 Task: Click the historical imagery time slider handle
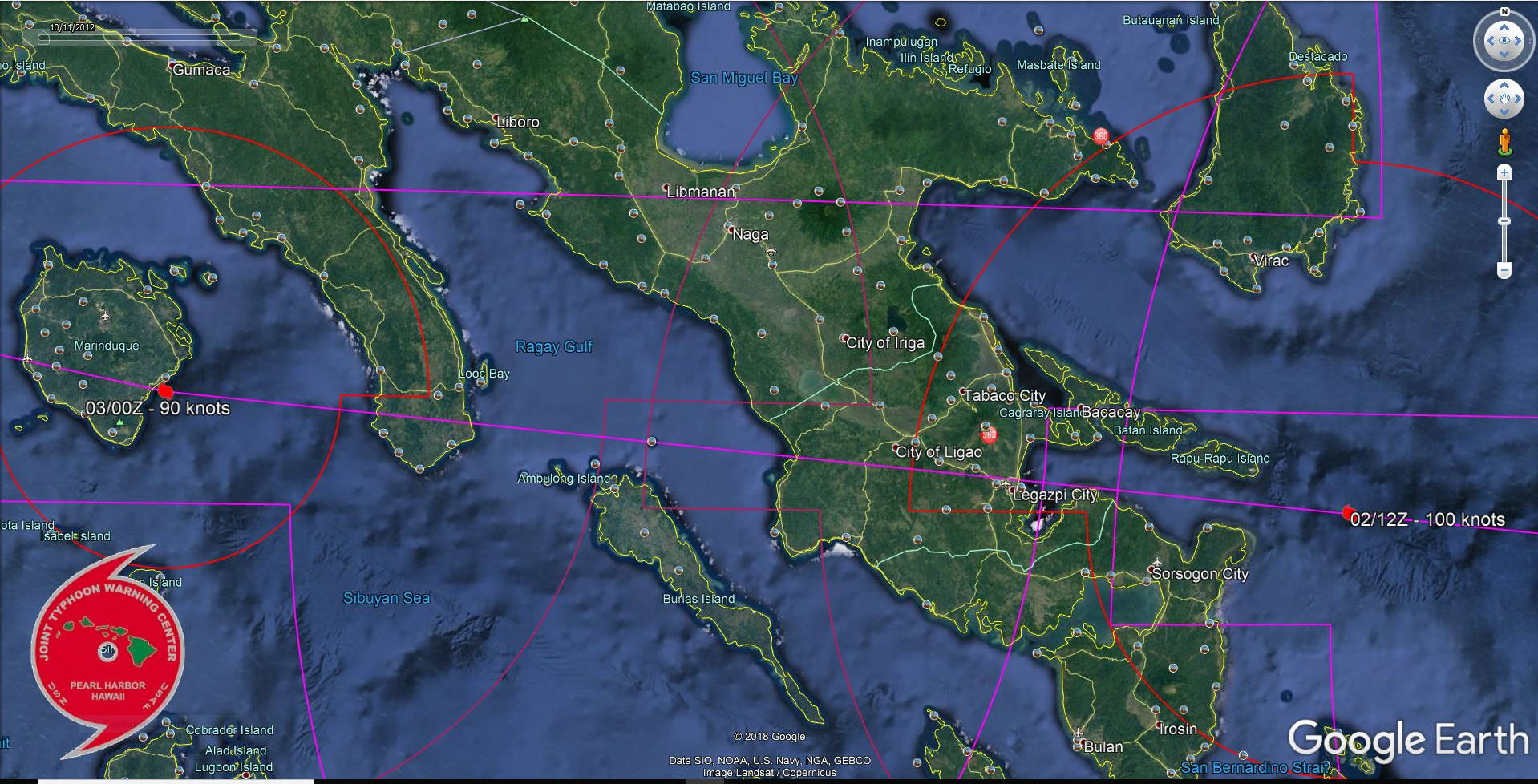coord(43,38)
